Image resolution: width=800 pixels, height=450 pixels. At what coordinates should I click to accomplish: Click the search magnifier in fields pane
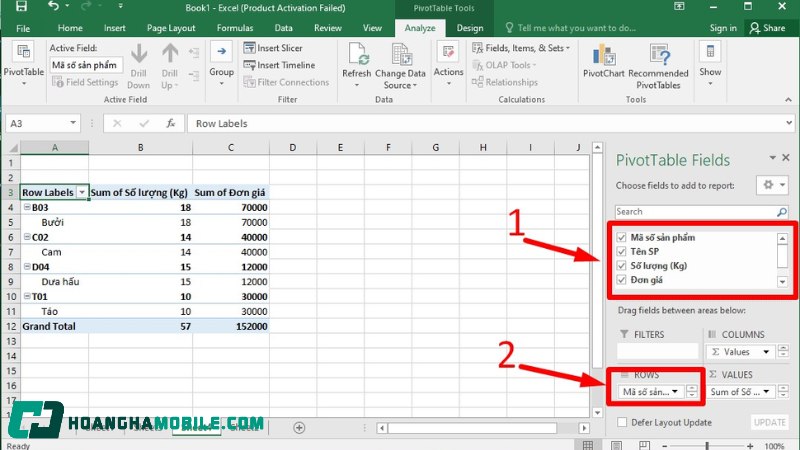click(782, 212)
